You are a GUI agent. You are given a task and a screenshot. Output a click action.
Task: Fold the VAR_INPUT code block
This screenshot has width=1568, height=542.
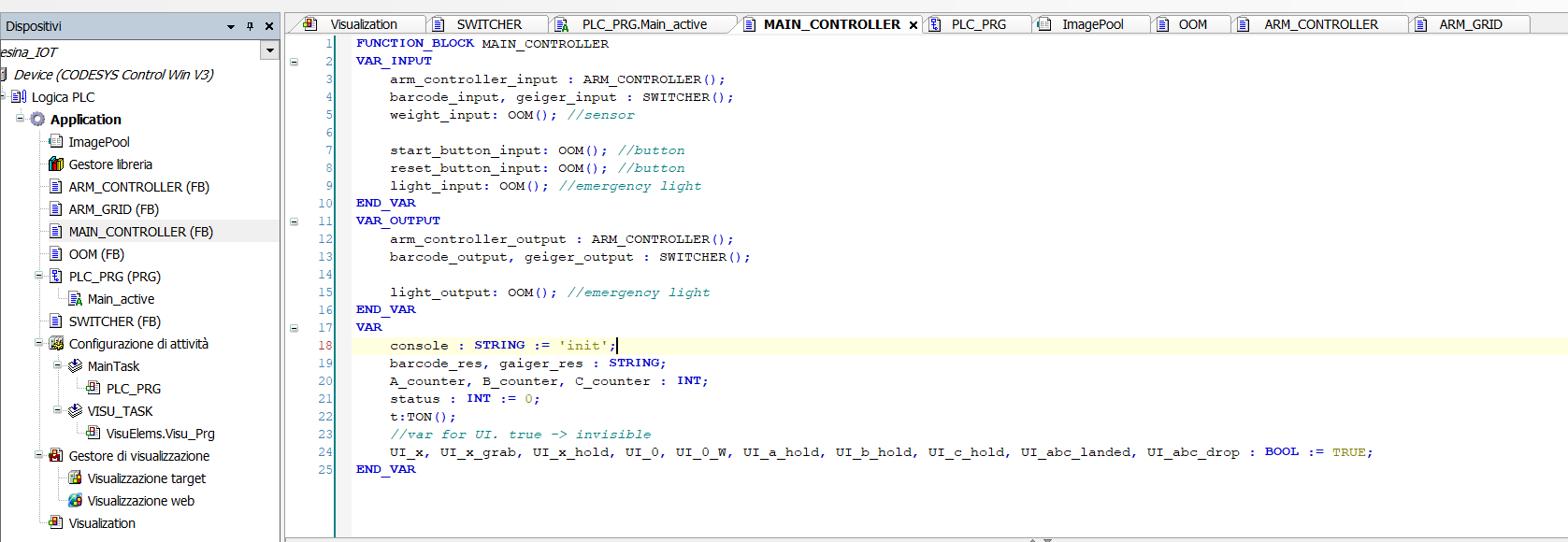(x=294, y=62)
